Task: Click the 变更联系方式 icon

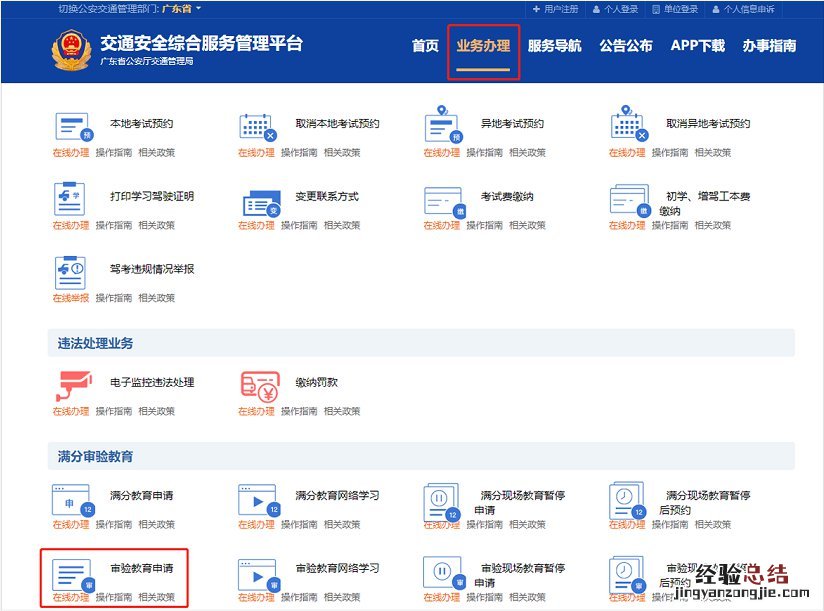Action: click(x=258, y=201)
